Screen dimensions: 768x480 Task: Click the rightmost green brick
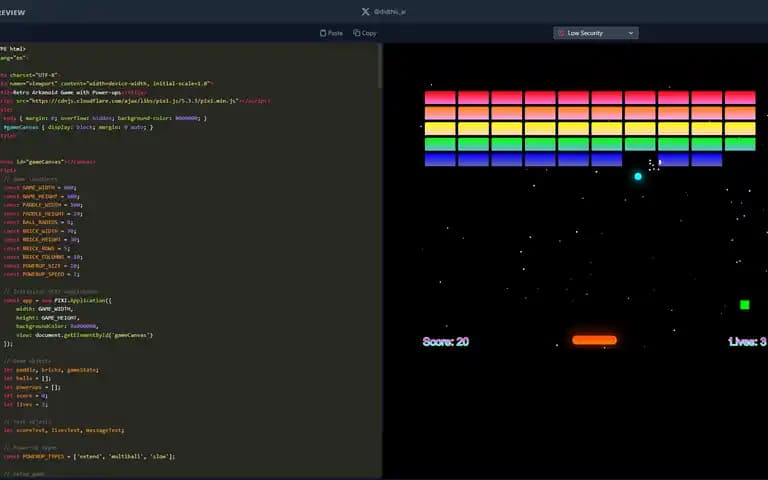coord(740,144)
